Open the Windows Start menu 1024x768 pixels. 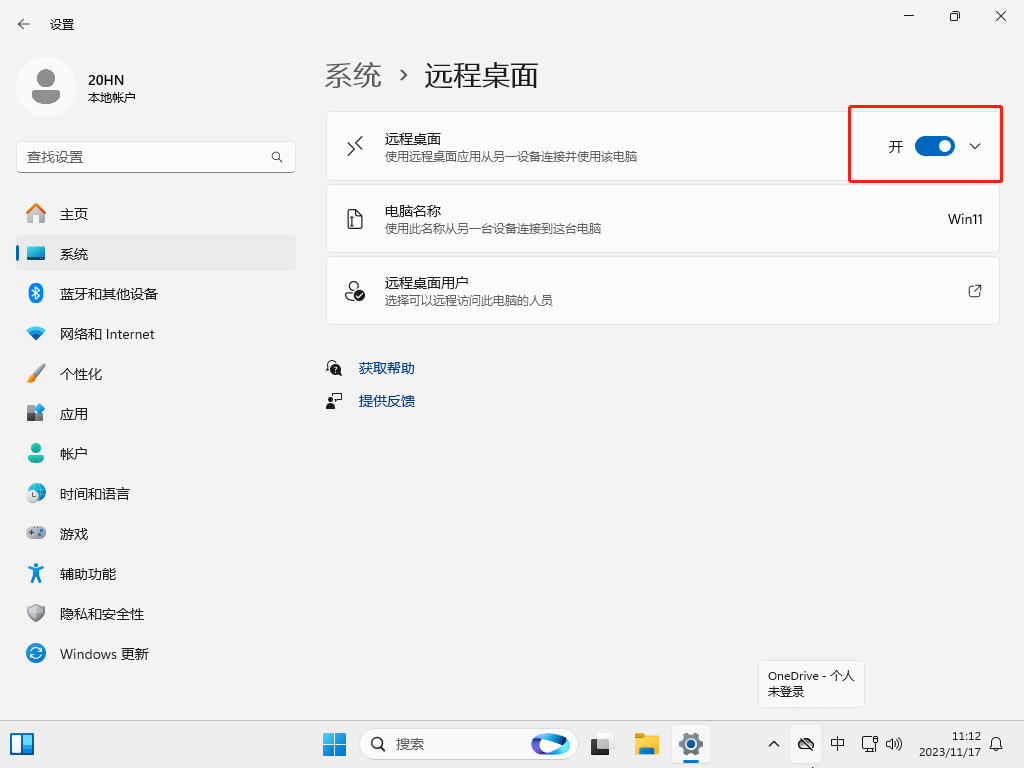(334, 744)
